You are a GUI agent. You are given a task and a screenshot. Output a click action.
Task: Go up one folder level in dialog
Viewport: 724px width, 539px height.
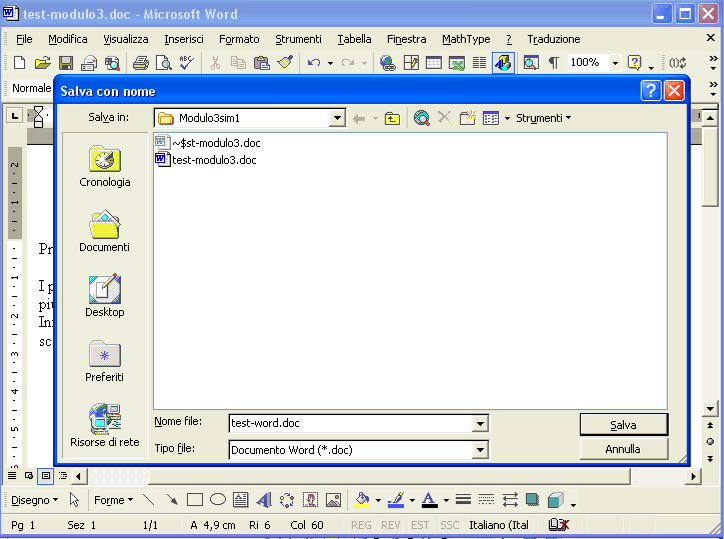tap(392, 118)
